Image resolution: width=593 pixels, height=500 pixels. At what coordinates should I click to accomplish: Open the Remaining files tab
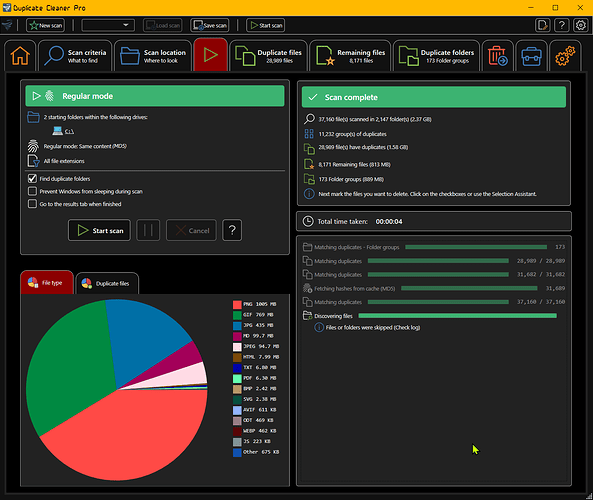click(350, 56)
